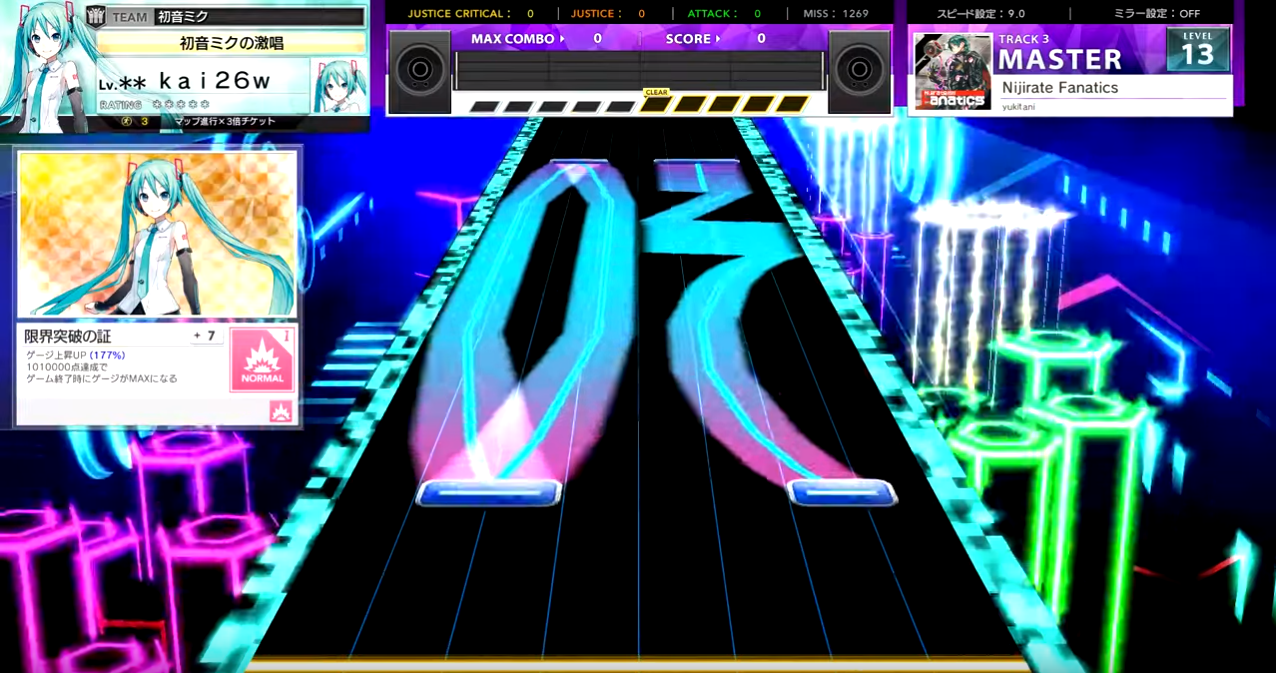
Task: Click the right speaker graphic
Action: tap(861, 71)
